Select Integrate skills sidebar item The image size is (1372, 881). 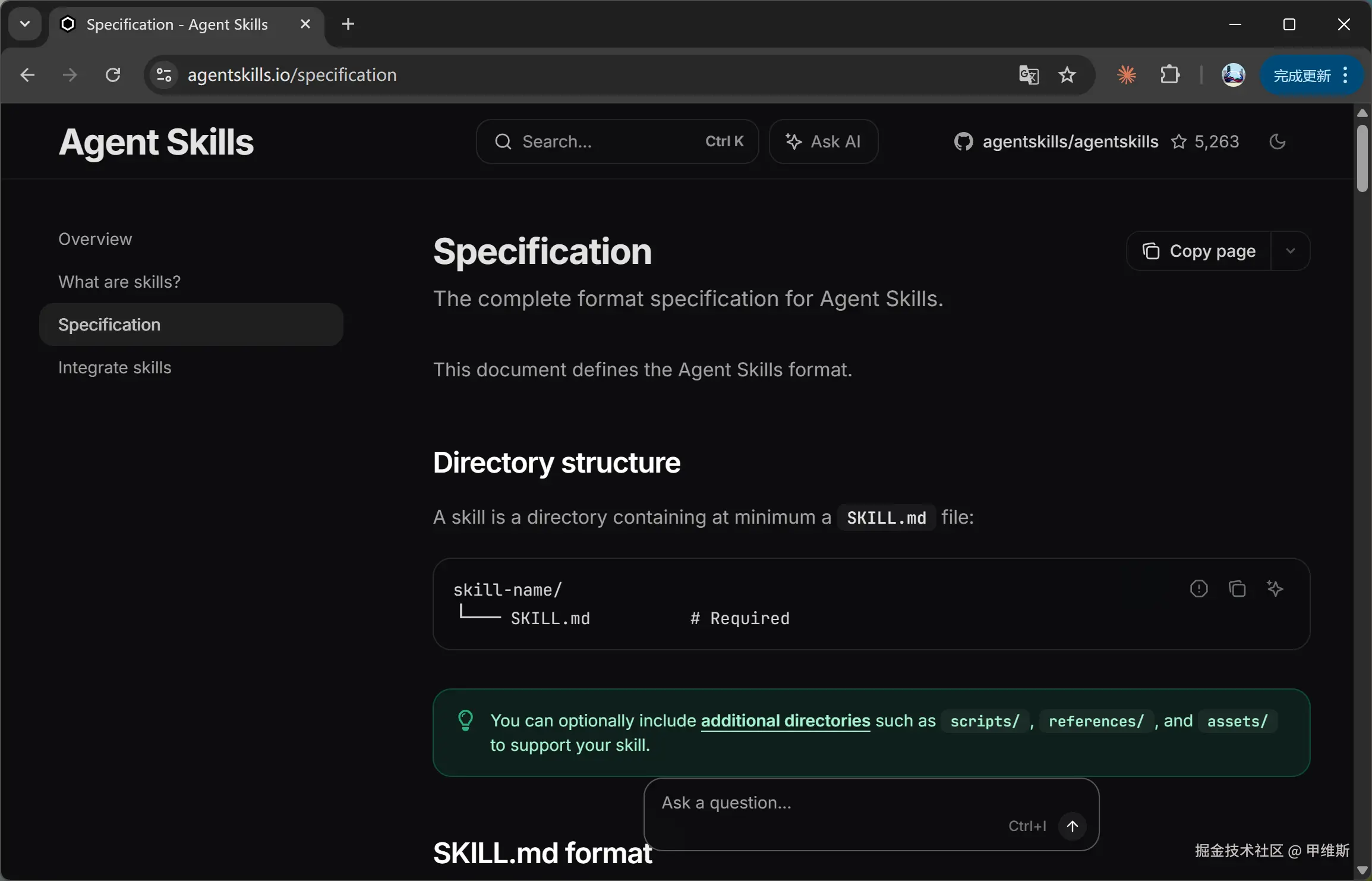click(x=115, y=367)
